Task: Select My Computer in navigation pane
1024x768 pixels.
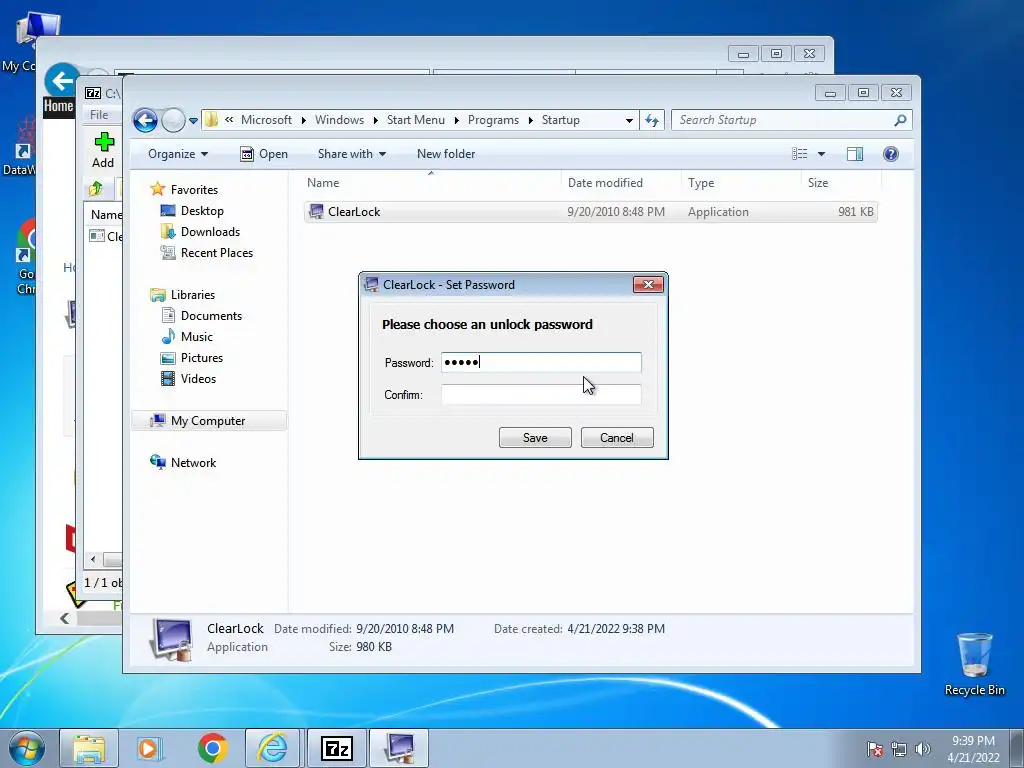Action: (209, 421)
